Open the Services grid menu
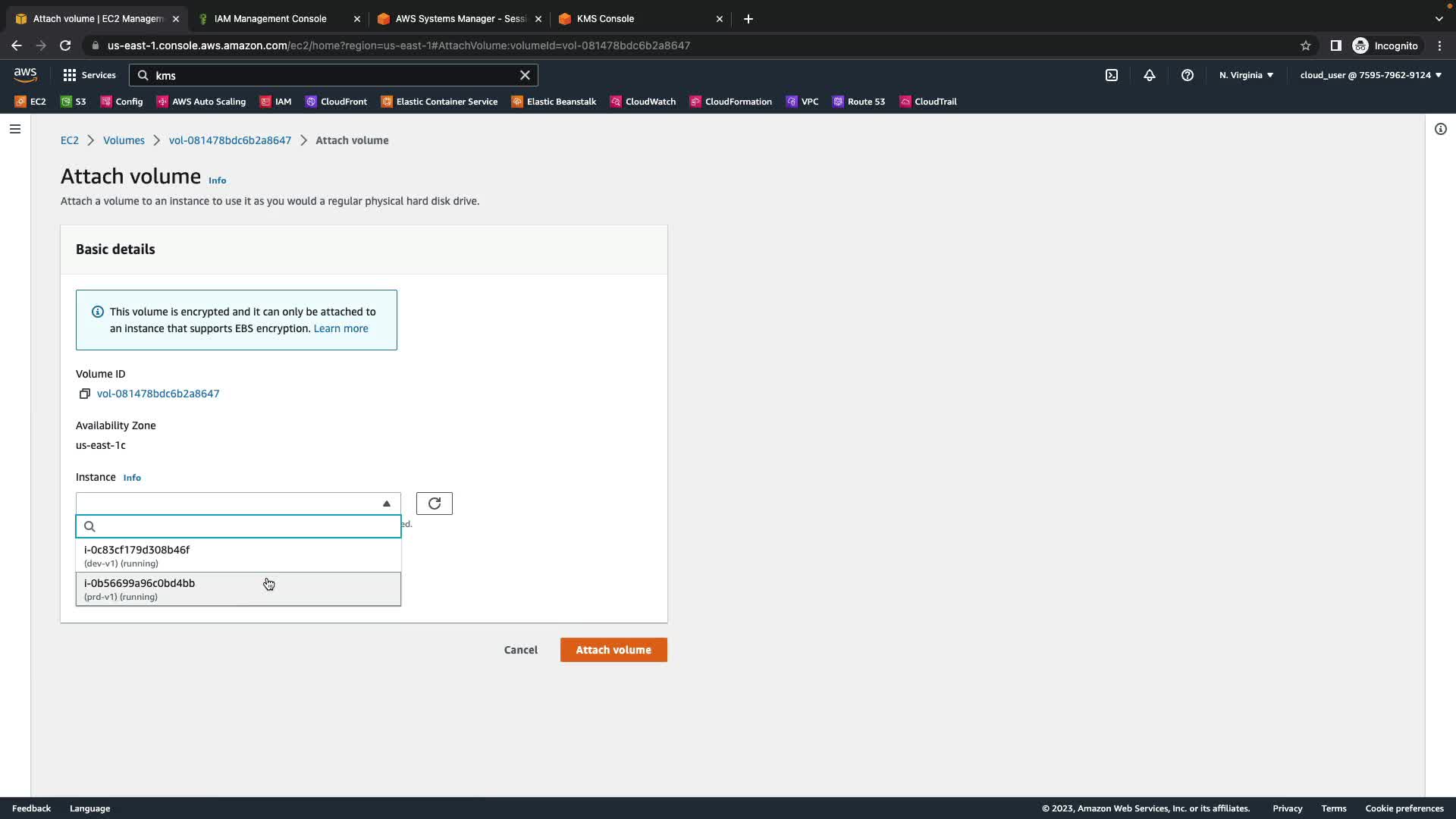 pos(89,75)
